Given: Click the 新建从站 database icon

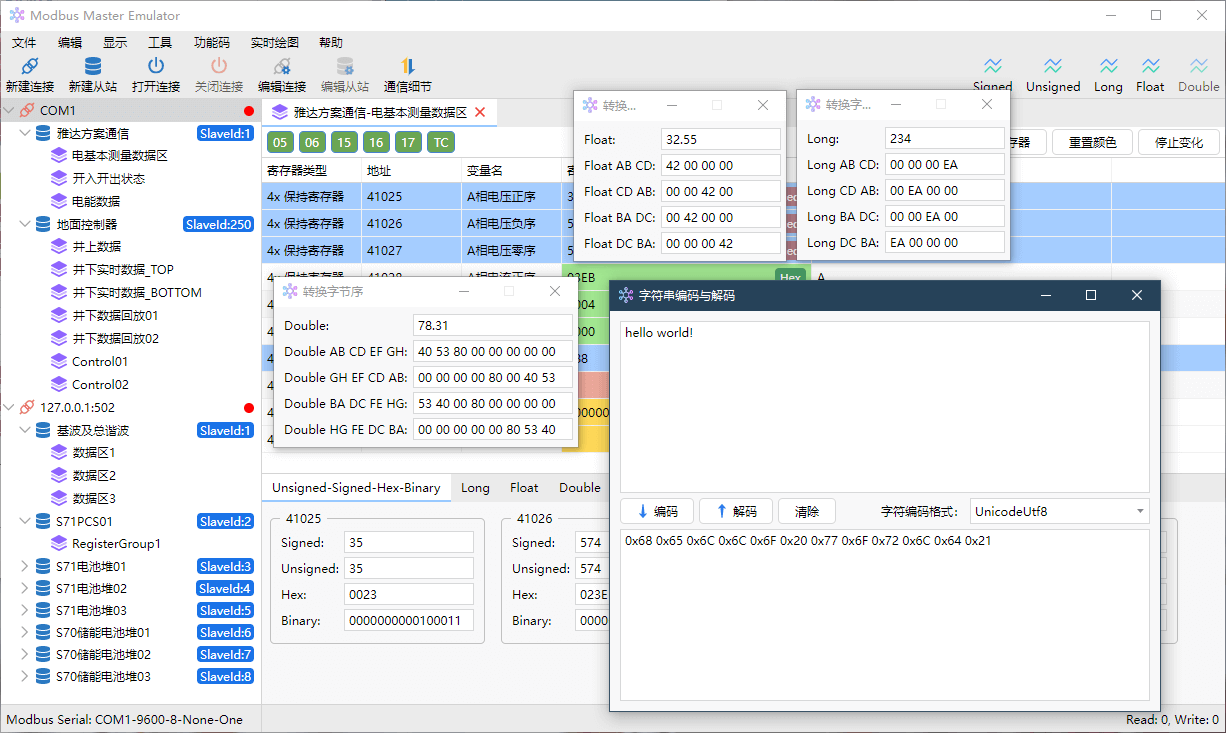Looking at the screenshot, I should [x=92, y=67].
